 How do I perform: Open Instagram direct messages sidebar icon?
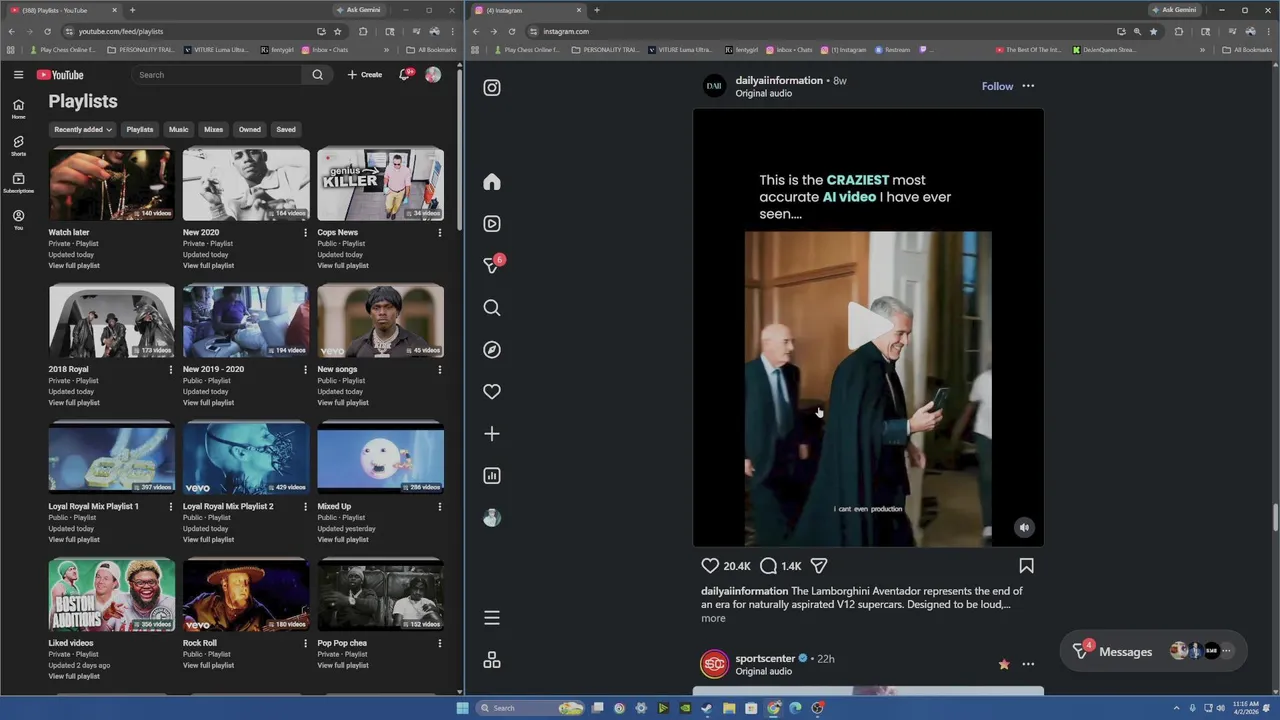tap(492, 265)
